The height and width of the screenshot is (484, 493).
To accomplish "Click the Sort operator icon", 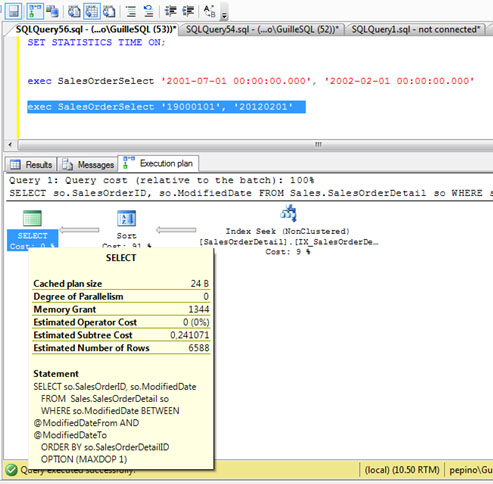I will pyautogui.click(x=126, y=218).
